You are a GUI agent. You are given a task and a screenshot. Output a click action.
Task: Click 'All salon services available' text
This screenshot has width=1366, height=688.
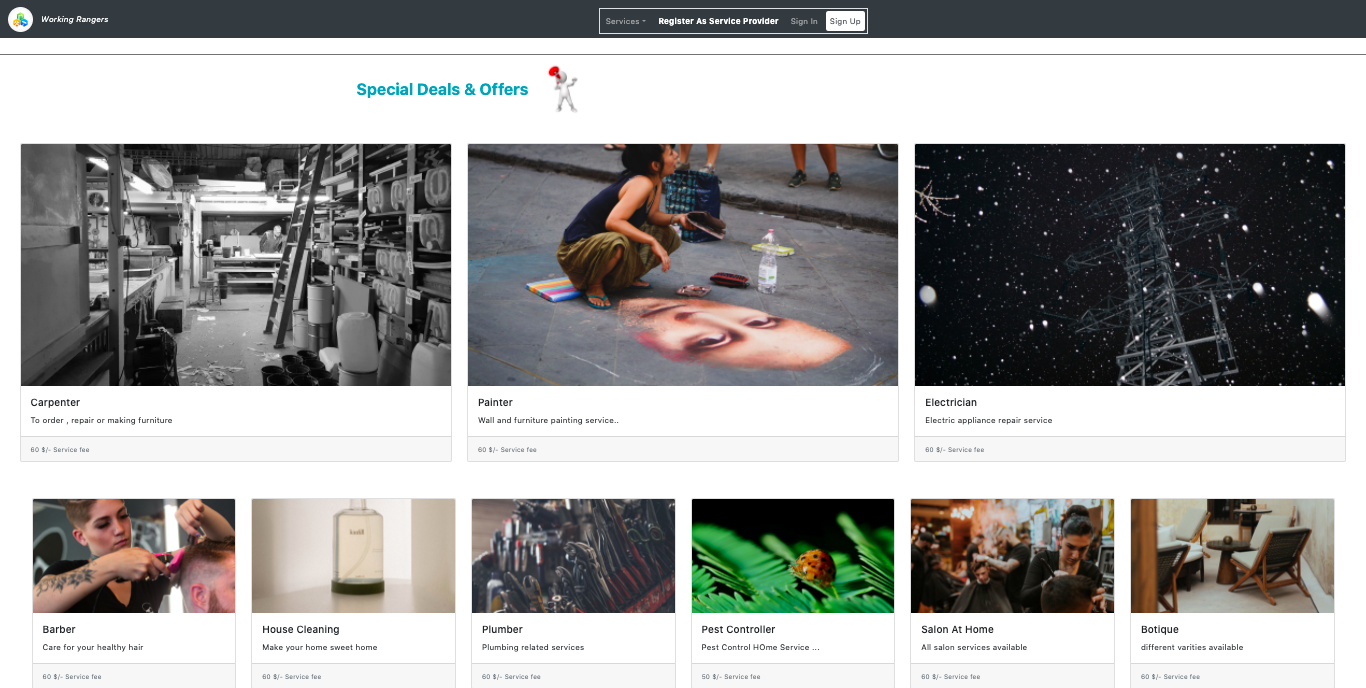tap(974, 647)
